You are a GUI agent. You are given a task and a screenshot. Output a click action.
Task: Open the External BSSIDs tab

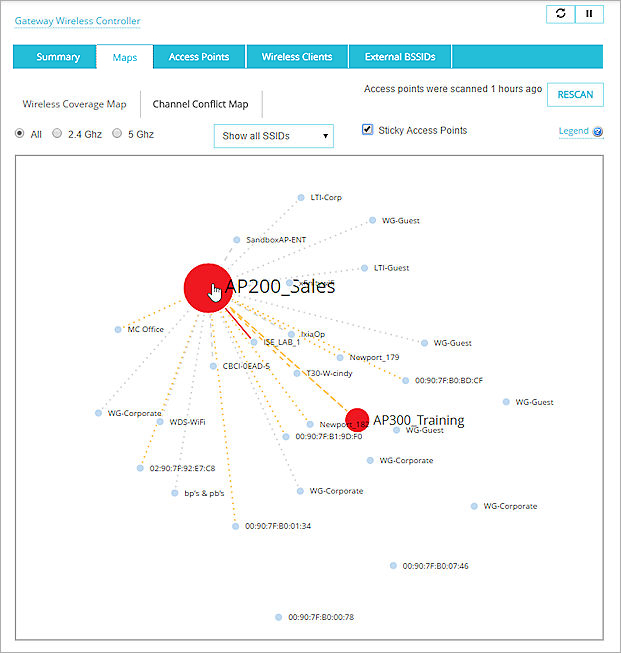[399, 57]
